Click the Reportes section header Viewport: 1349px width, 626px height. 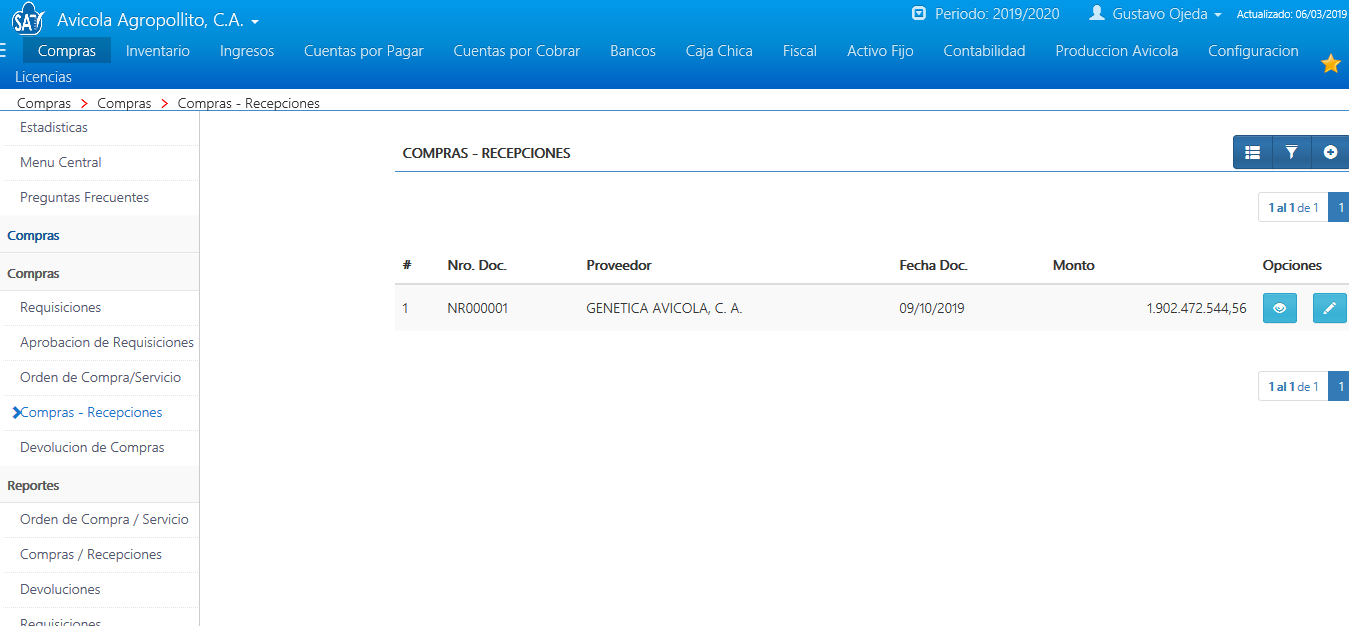(x=33, y=485)
